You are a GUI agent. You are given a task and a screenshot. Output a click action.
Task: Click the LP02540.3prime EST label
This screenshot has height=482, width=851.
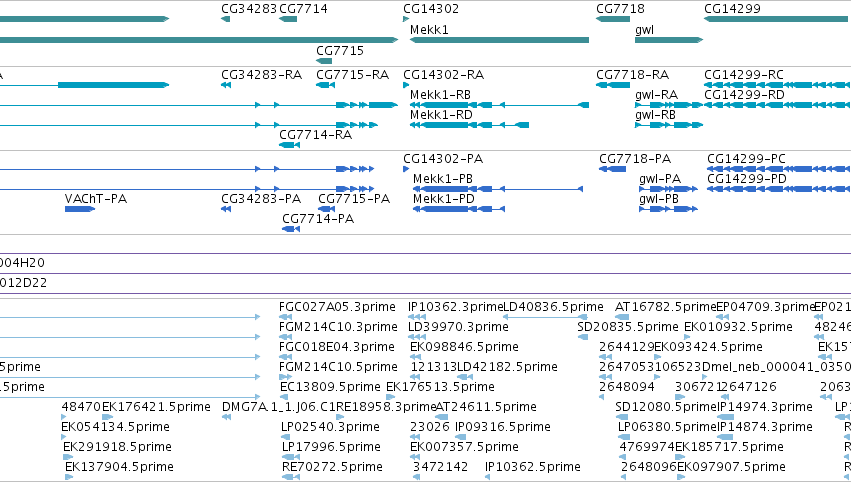click(x=331, y=428)
